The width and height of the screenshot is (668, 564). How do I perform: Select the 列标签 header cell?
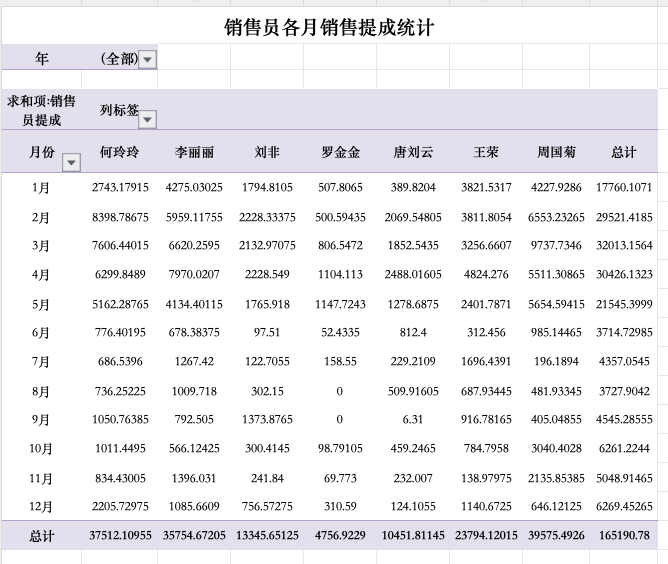(x=119, y=110)
